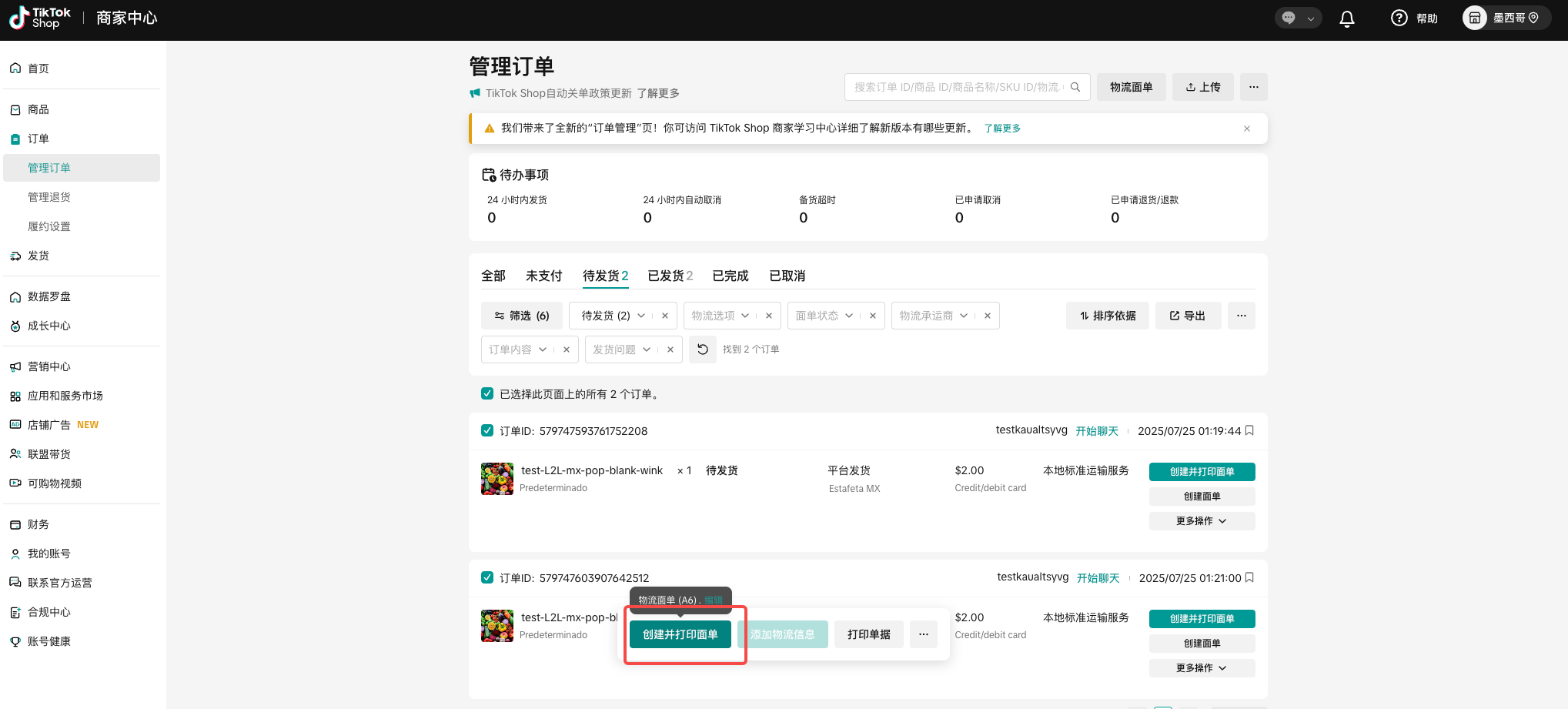This screenshot has height=709, width=1568.
Task: Click the highlighted 创建并打印面单 button
Action: (x=680, y=634)
